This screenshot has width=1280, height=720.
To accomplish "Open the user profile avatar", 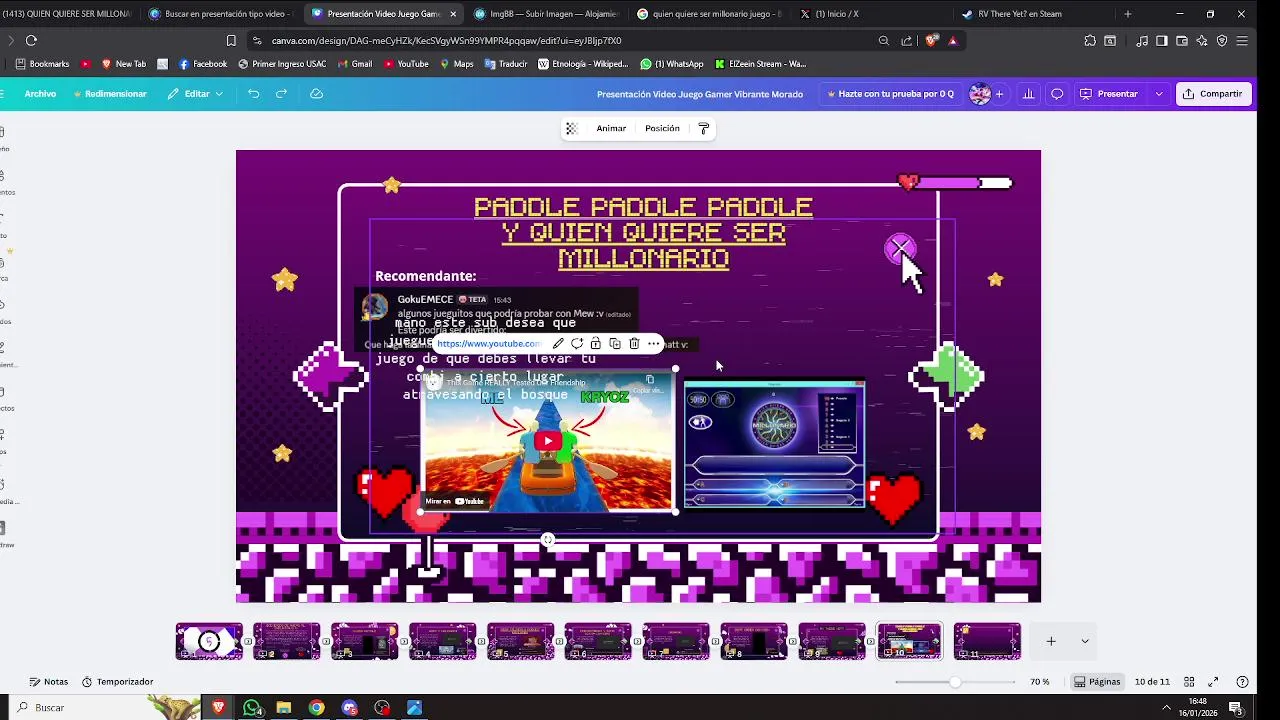I will point(980,94).
